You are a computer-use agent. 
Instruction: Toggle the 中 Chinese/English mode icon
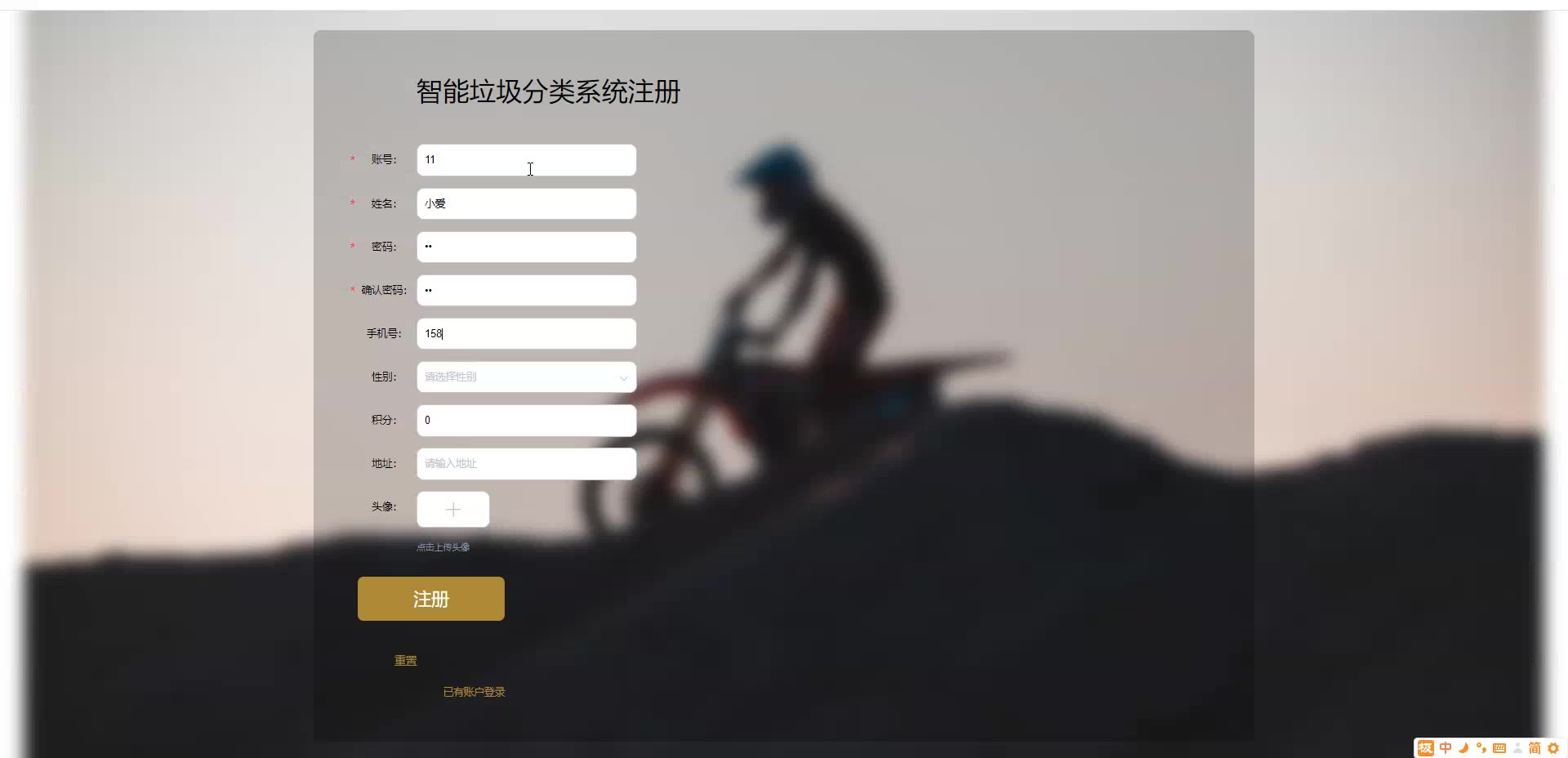(1445, 748)
